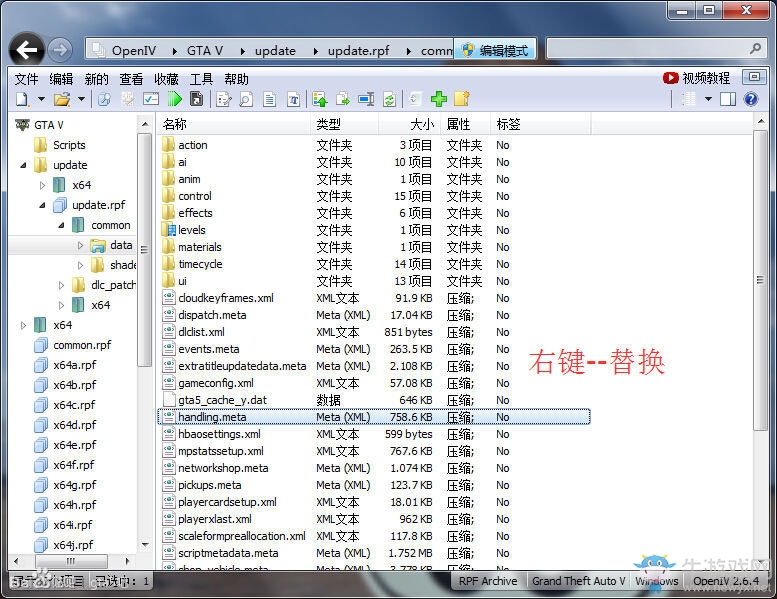Toggle the 编辑模式 edit mode button
The height and width of the screenshot is (599, 777).
coord(497,49)
